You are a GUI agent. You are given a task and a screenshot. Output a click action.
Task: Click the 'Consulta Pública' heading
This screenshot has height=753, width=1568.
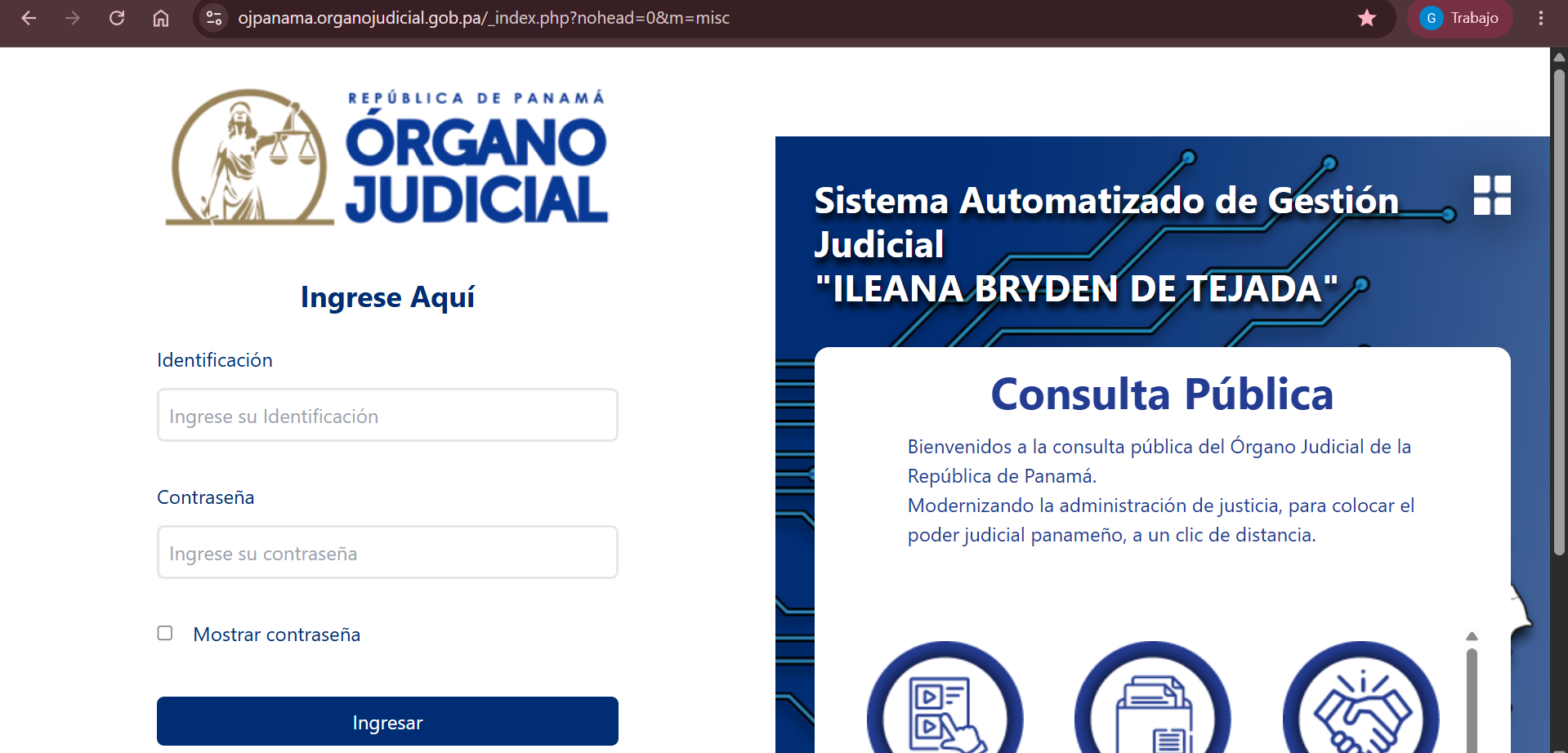pyautogui.click(x=1162, y=394)
